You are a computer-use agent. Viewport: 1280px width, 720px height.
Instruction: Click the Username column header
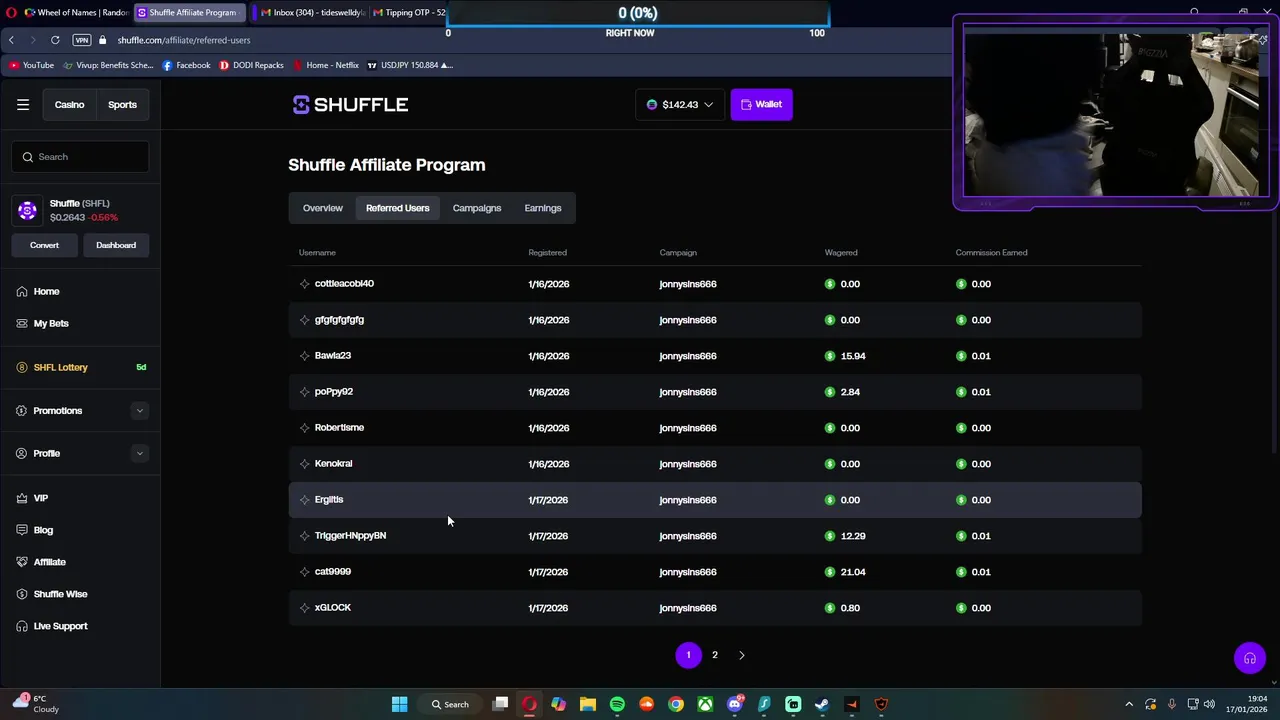coord(317,253)
